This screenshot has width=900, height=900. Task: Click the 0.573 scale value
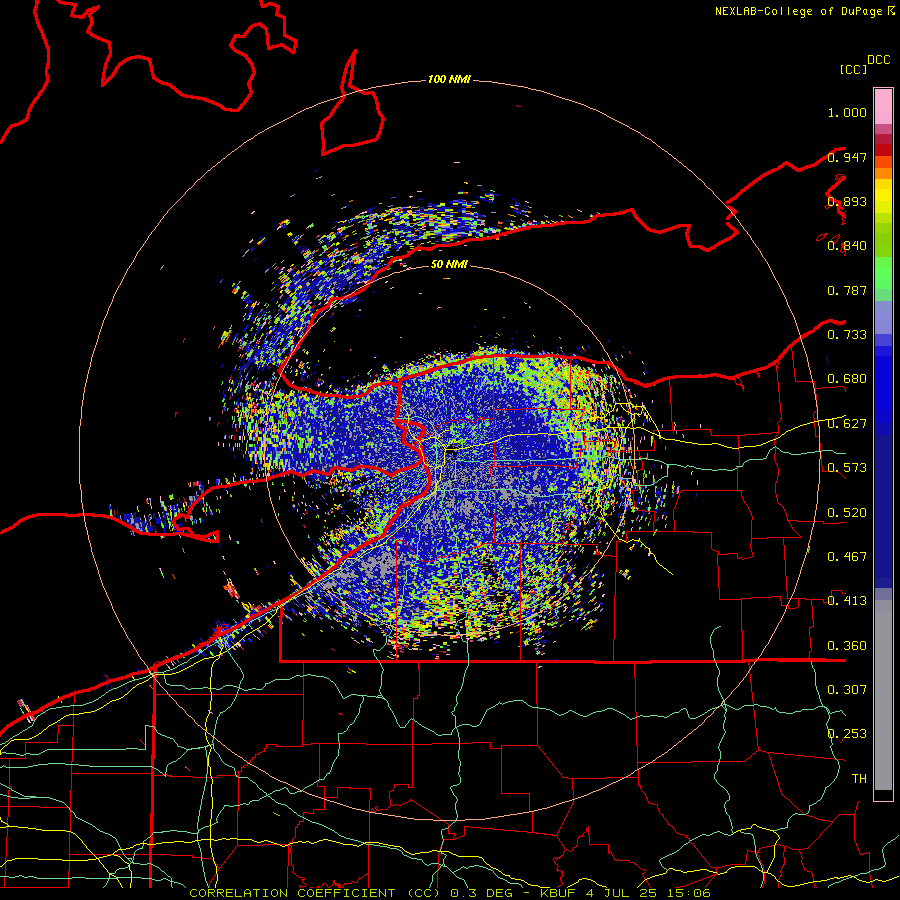click(x=847, y=468)
